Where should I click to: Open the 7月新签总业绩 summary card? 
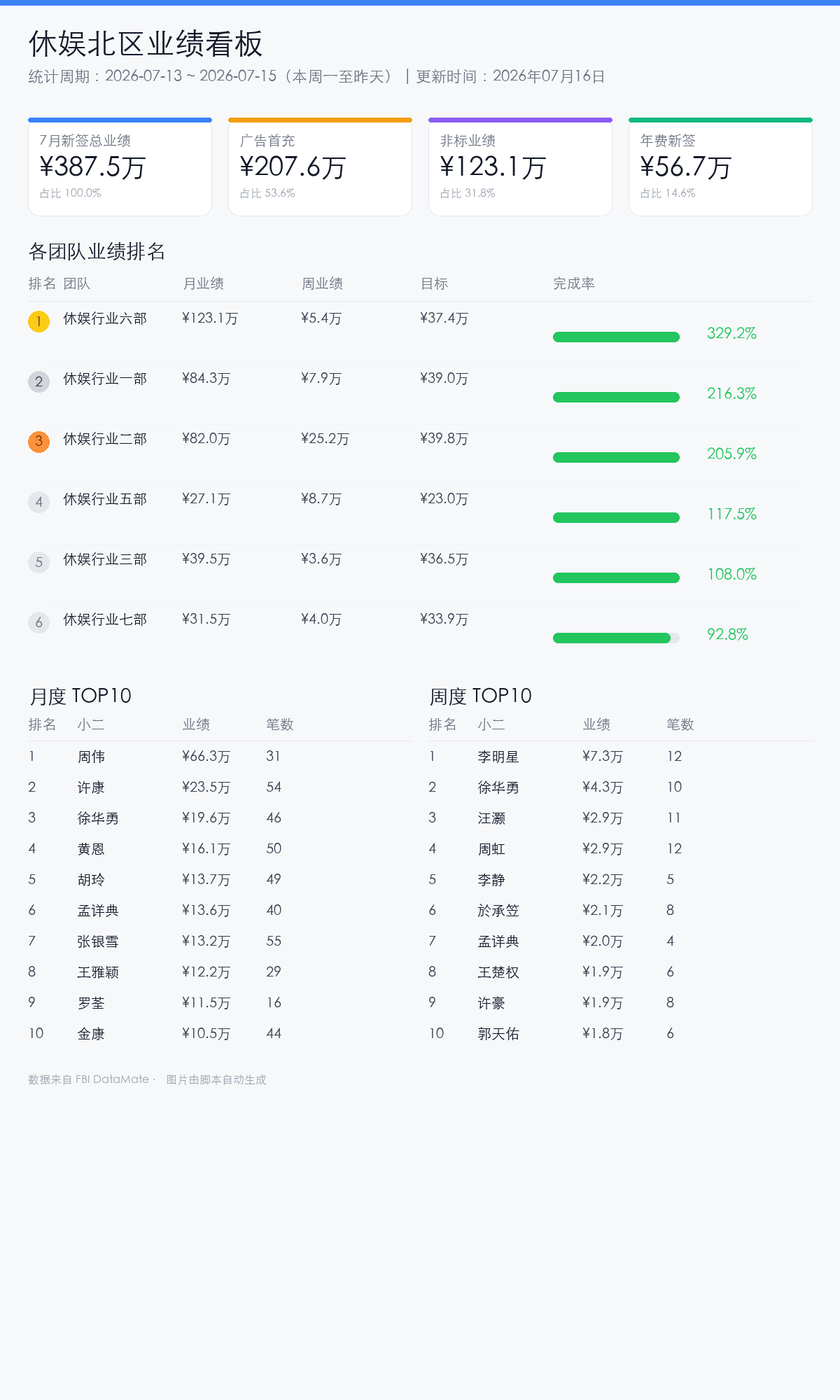pyautogui.click(x=120, y=167)
